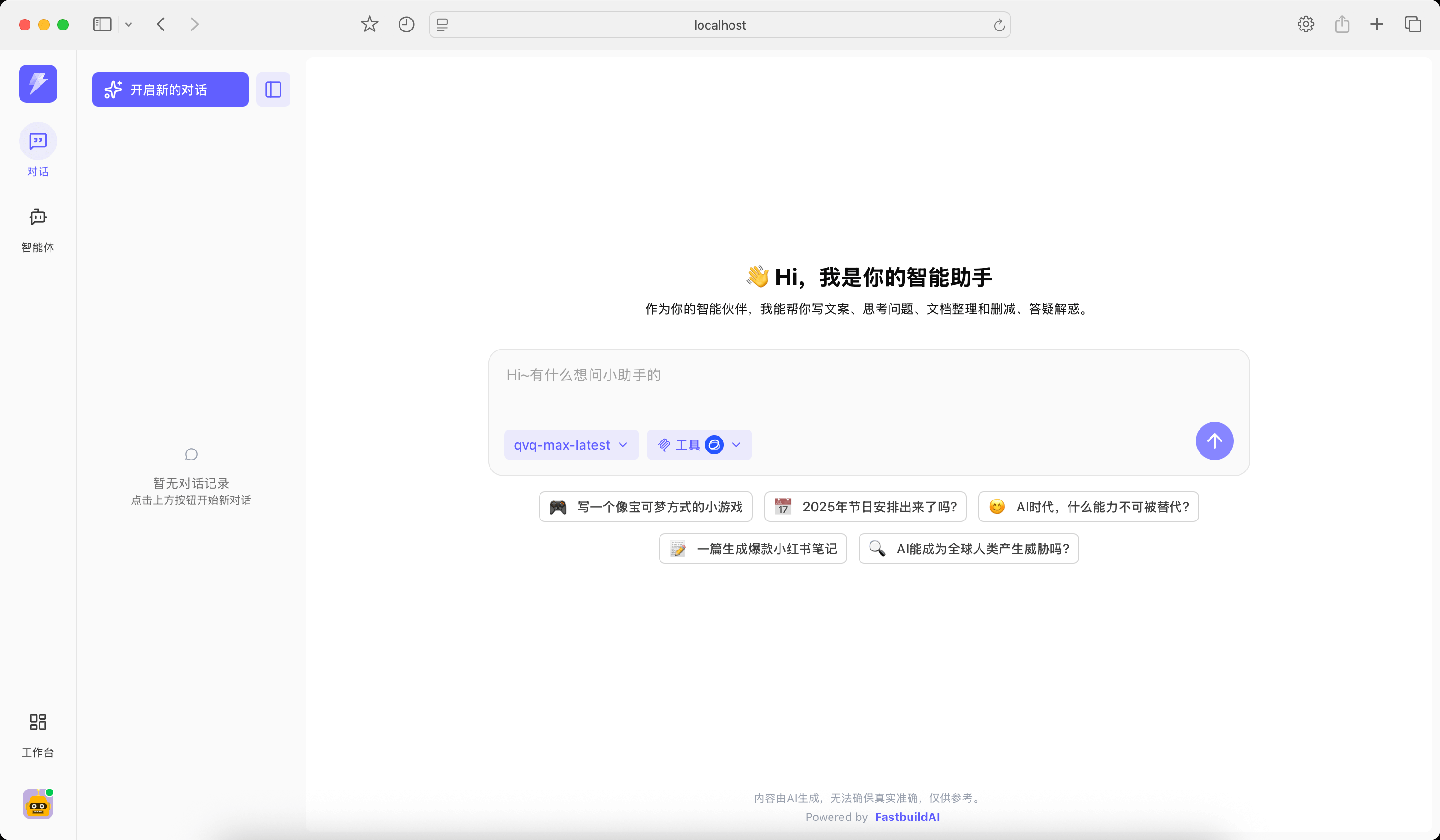Open the 工作台 grid icon at sidebar bottom
The width and height of the screenshot is (1440, 840).
tap(38, 722)
